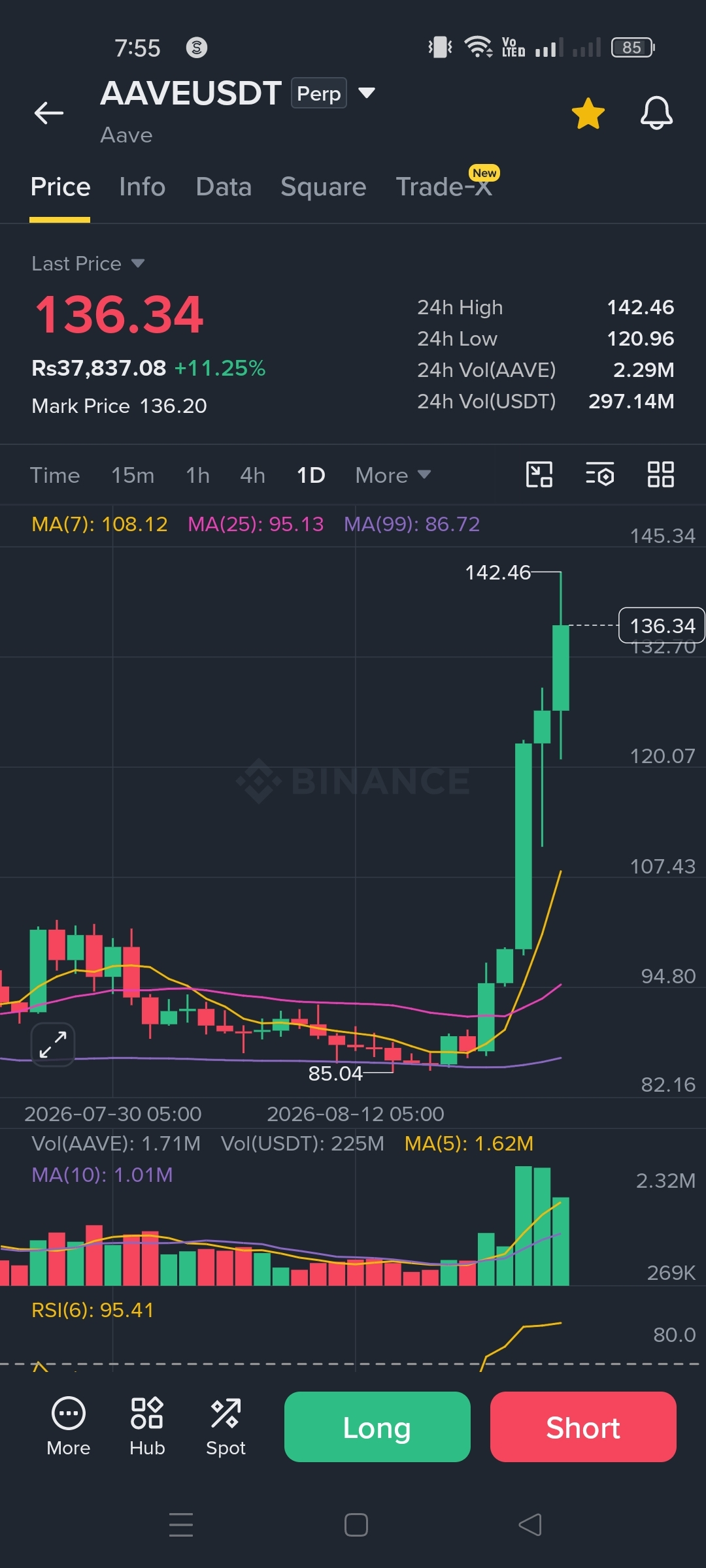Viewport: 706px width, 1568px height.
Task: Tap the 24h Vol(USDT) value 297.14M
Action: pyautogui.click(x=631, y=401)
